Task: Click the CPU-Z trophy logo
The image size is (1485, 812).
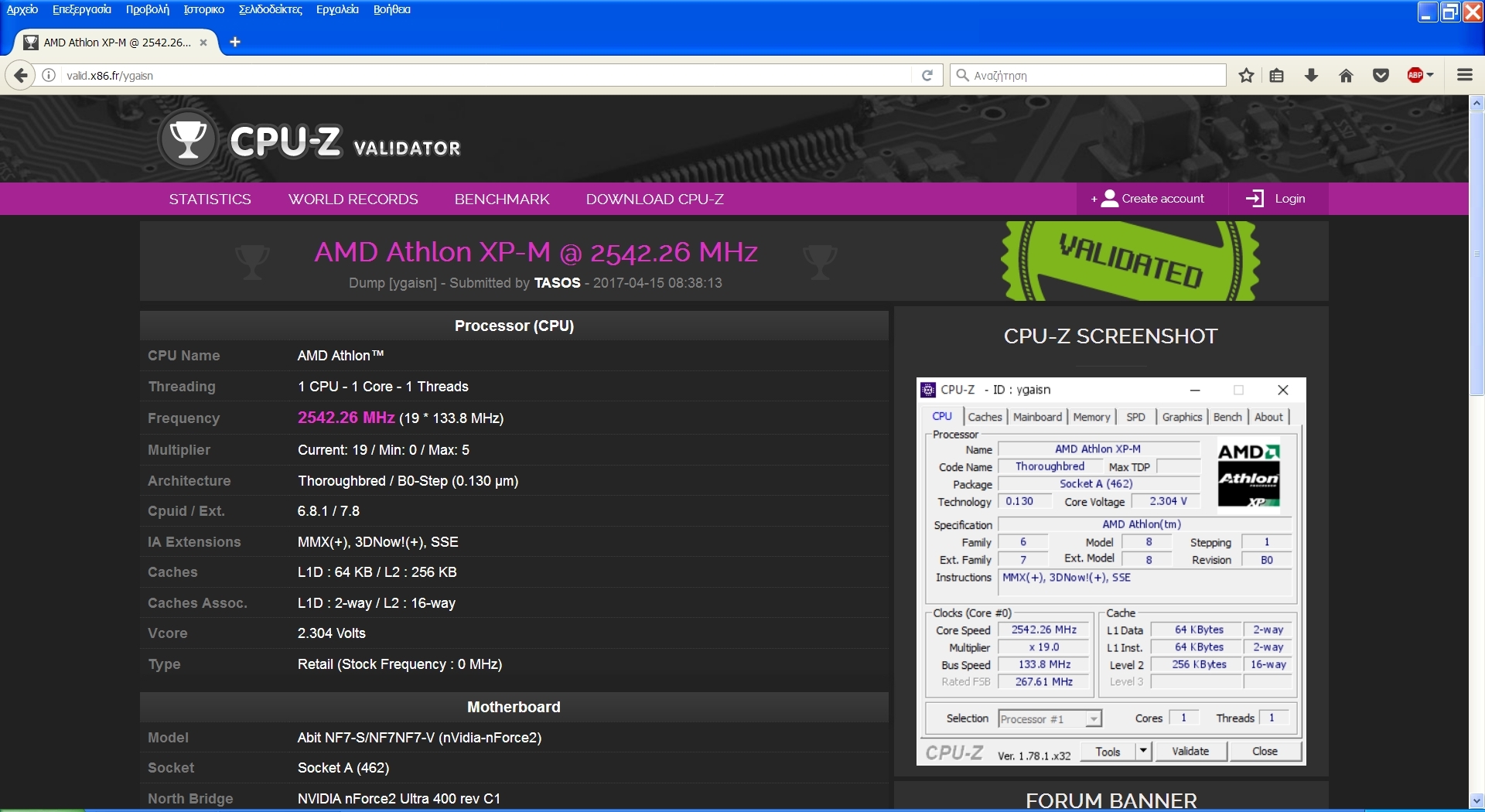Action: (188, 140)
